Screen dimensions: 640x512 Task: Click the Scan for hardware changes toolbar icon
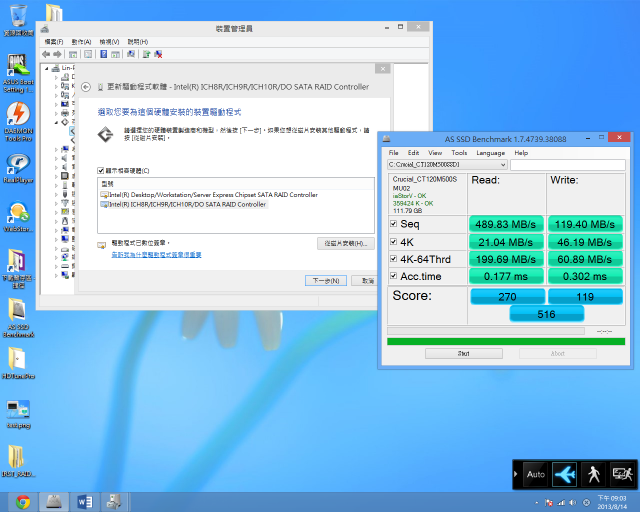pos(131,54)
